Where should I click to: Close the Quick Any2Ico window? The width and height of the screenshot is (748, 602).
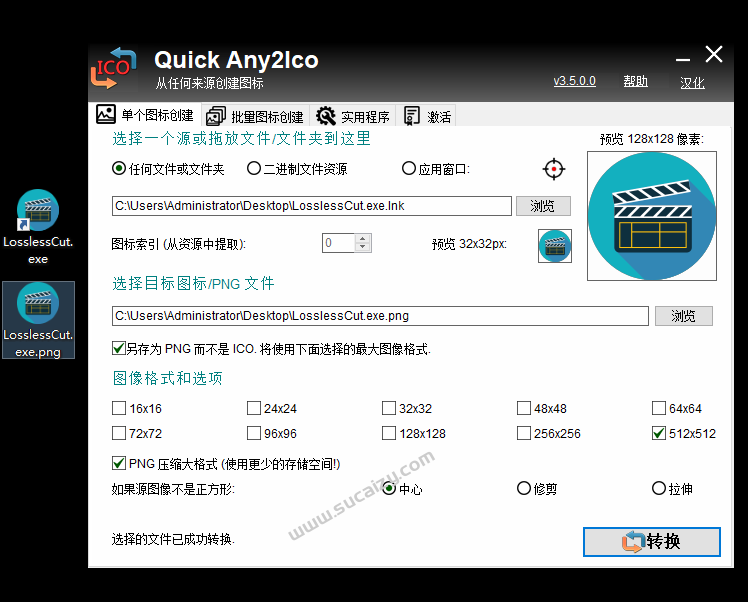pos(714,54)
